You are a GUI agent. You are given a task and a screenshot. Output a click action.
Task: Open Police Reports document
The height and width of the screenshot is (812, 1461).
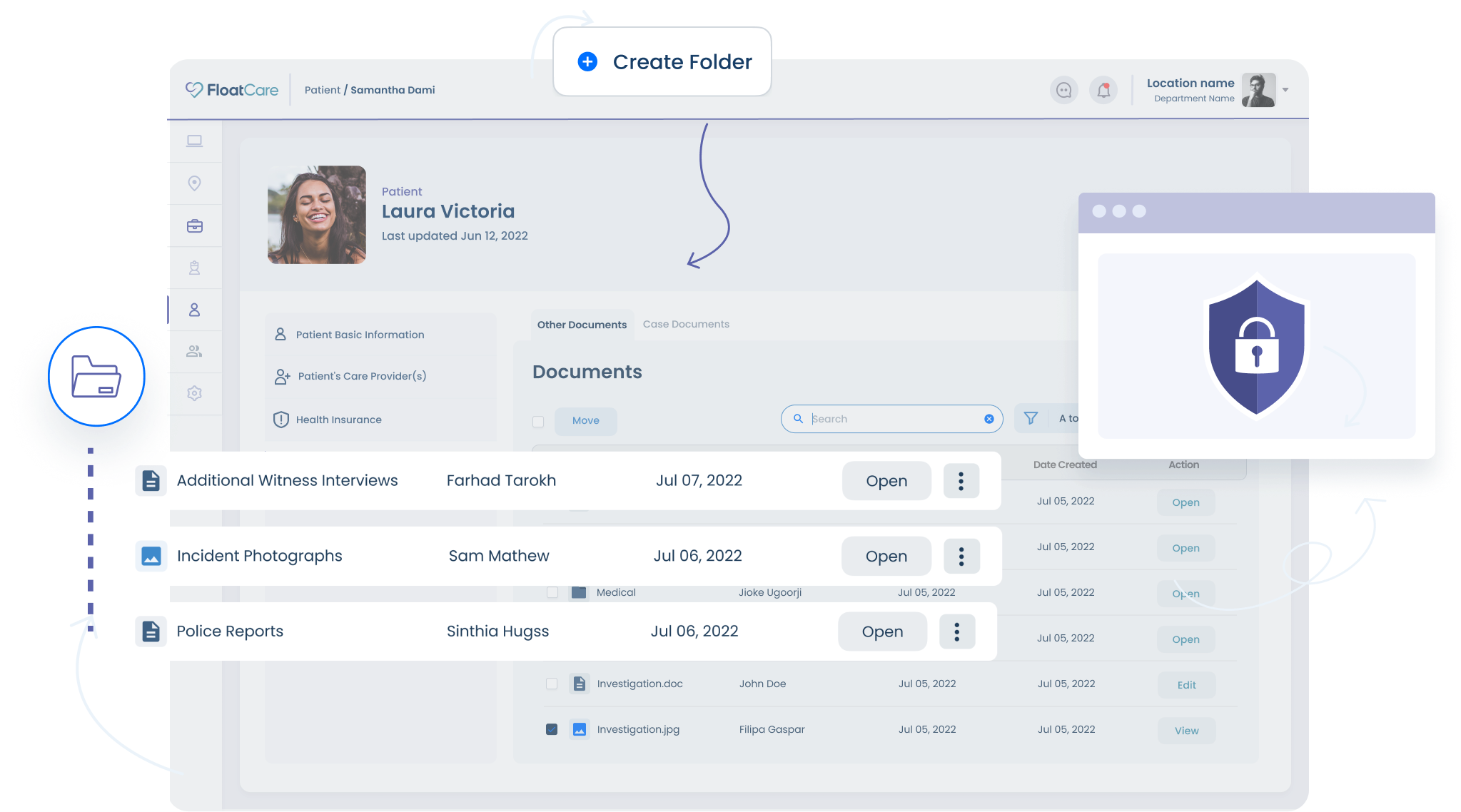click(882, 631)
